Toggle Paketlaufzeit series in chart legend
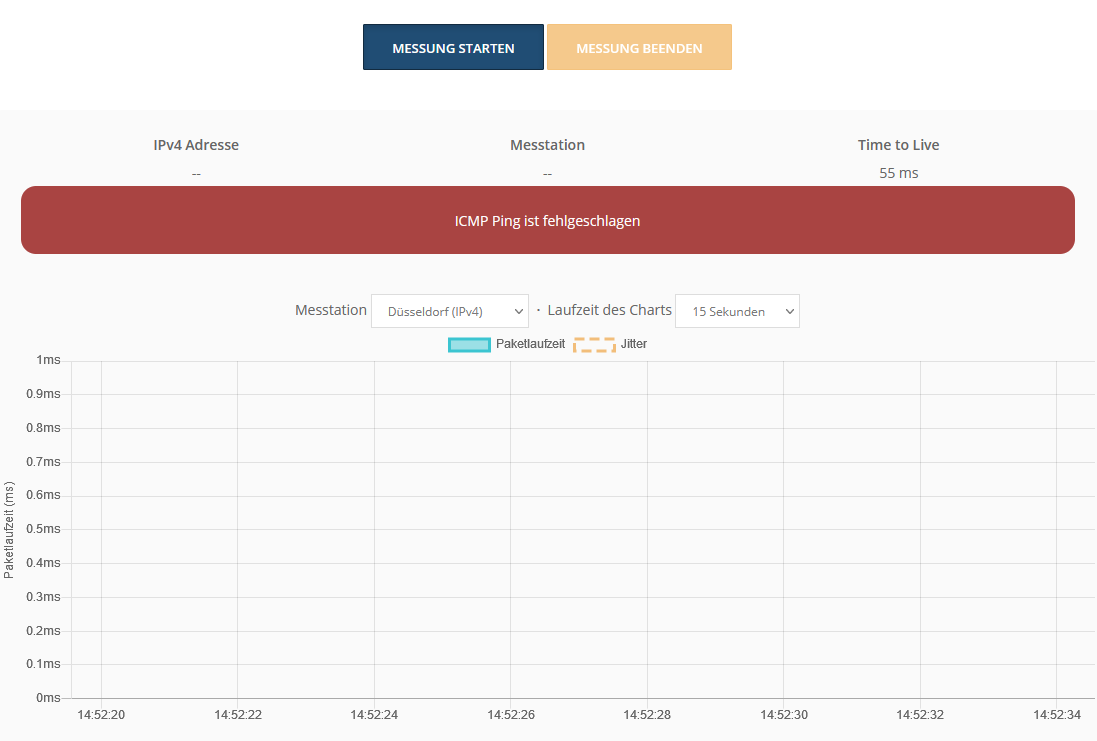 [507, 344]
